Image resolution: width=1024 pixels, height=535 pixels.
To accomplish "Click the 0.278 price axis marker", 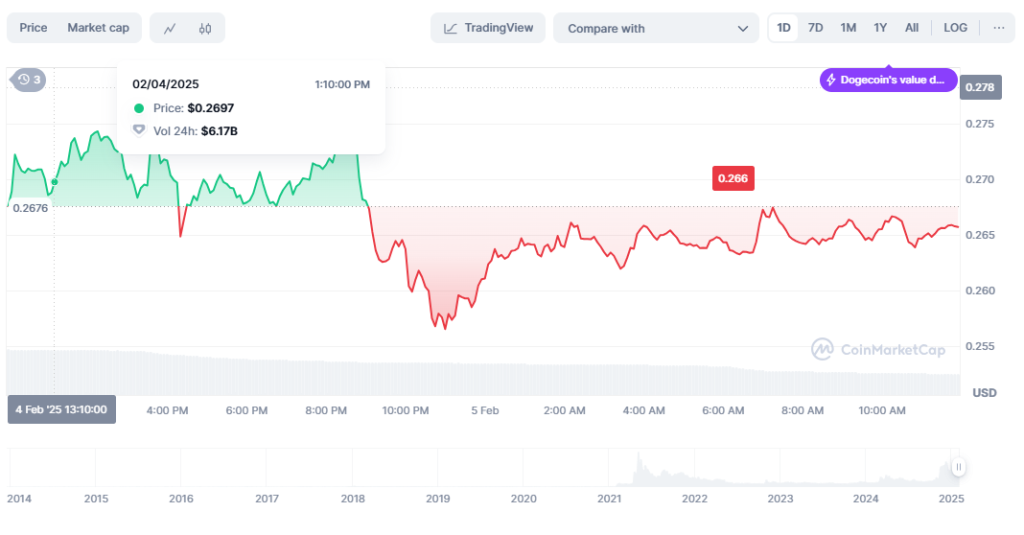I will [x=981, y=88].
